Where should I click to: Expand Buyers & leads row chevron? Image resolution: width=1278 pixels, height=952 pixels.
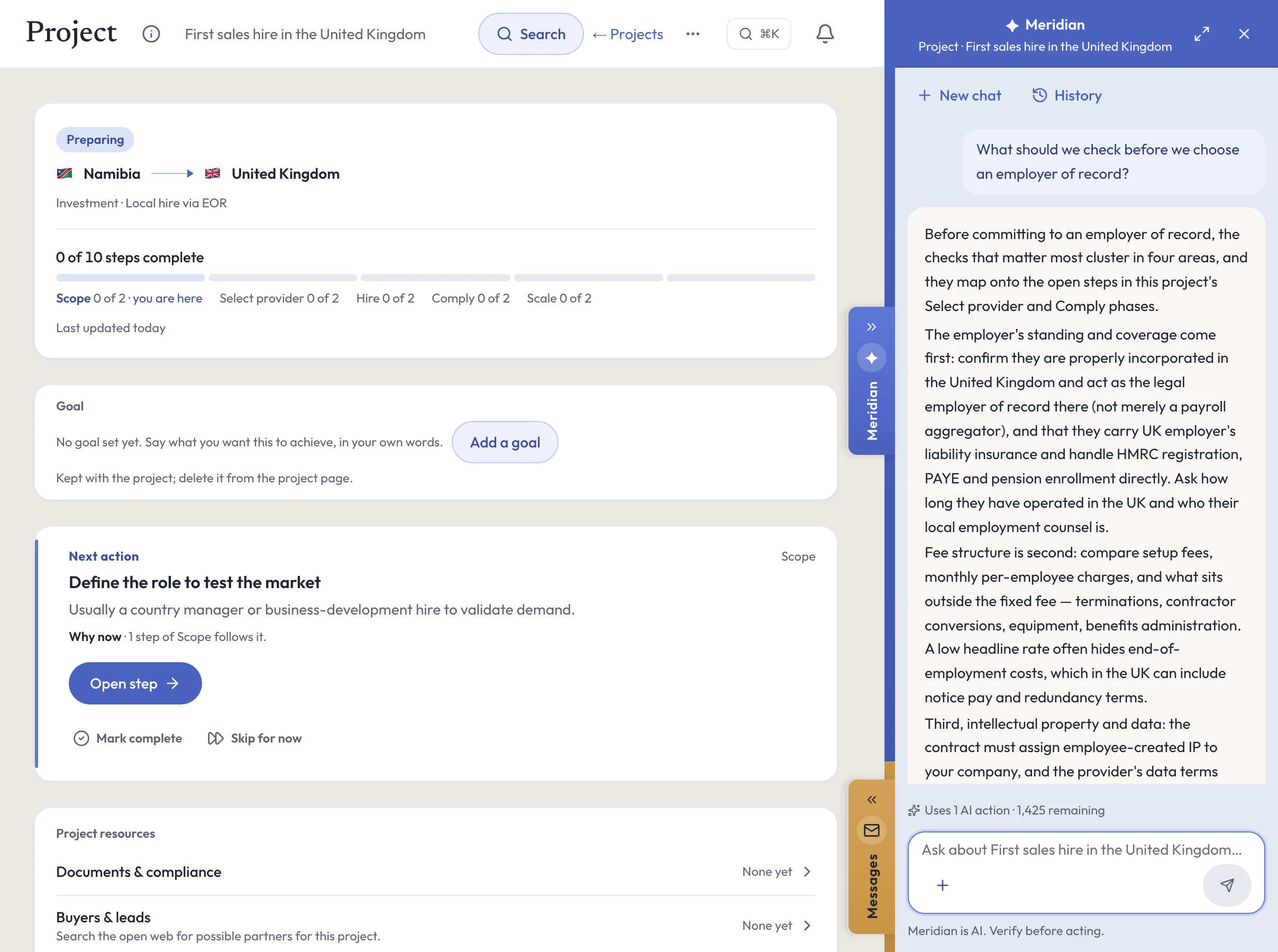(x=807, y=926)
